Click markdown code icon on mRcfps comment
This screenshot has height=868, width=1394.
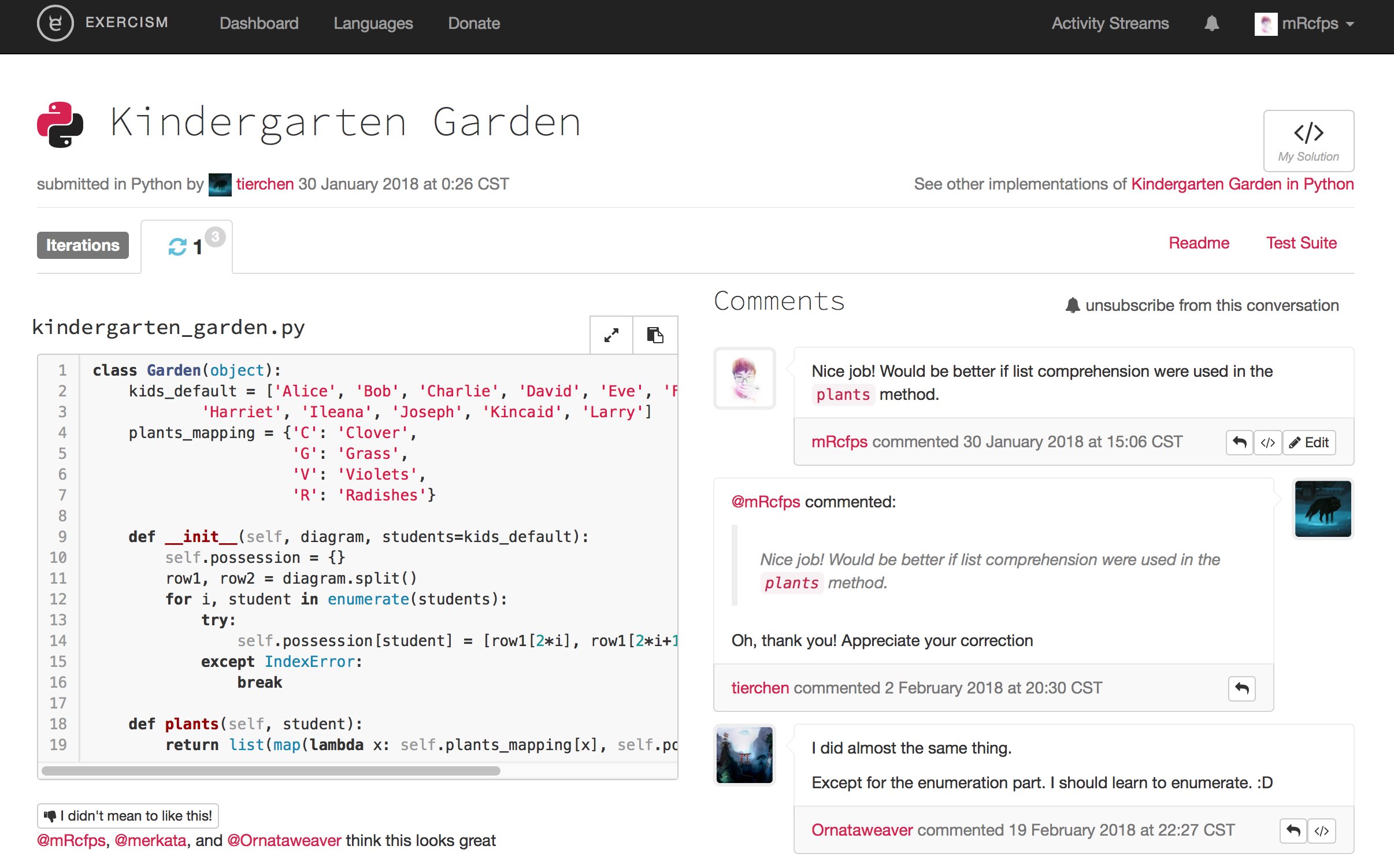point(1267,443)
